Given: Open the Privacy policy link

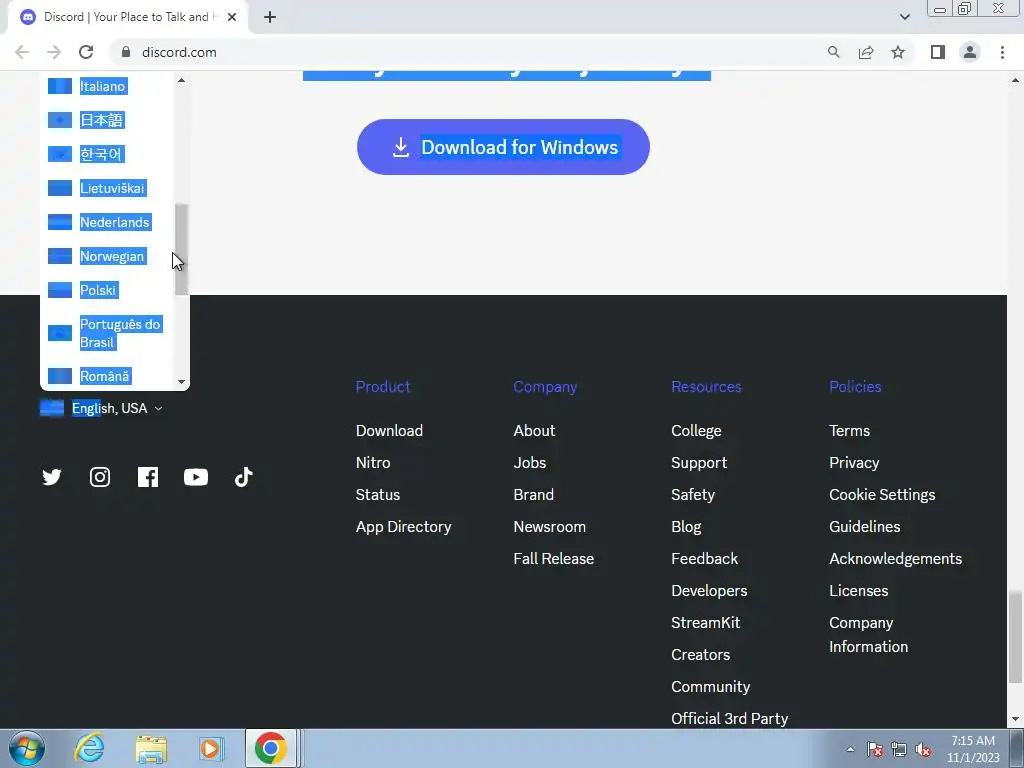Looking at the screenshot, I should point(854,463).
